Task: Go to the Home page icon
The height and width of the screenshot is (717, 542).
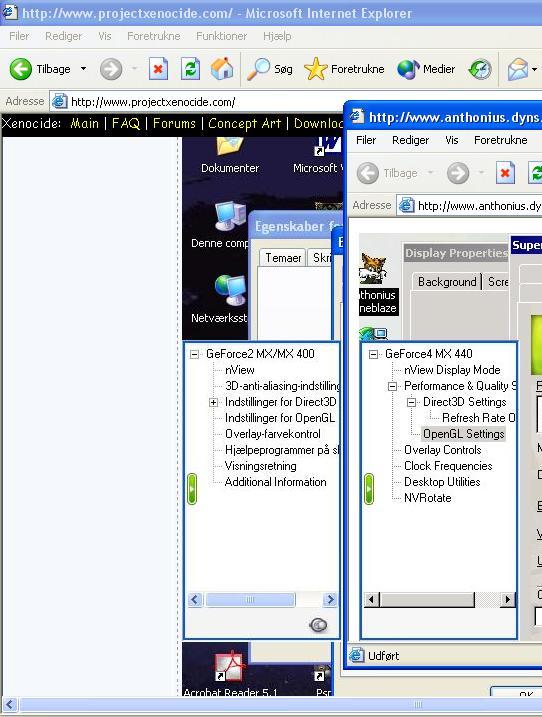Action: pos(222,69)
